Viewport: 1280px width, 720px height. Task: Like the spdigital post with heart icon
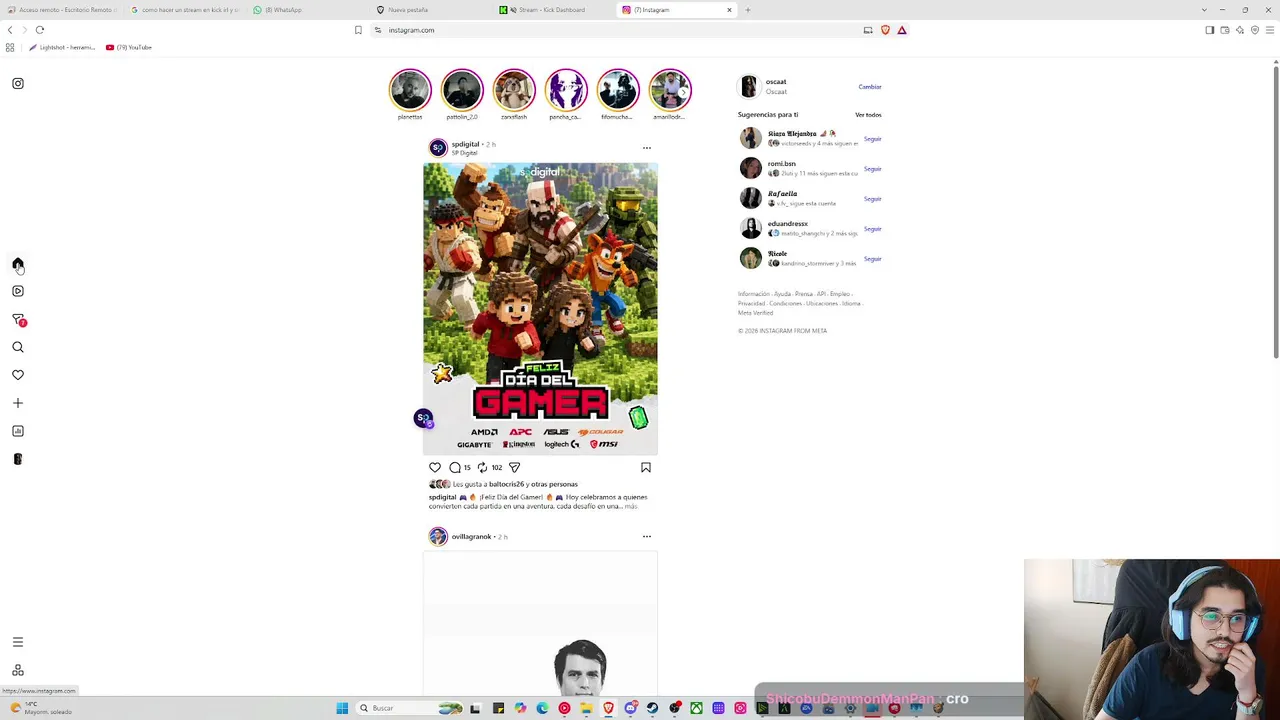435,467
